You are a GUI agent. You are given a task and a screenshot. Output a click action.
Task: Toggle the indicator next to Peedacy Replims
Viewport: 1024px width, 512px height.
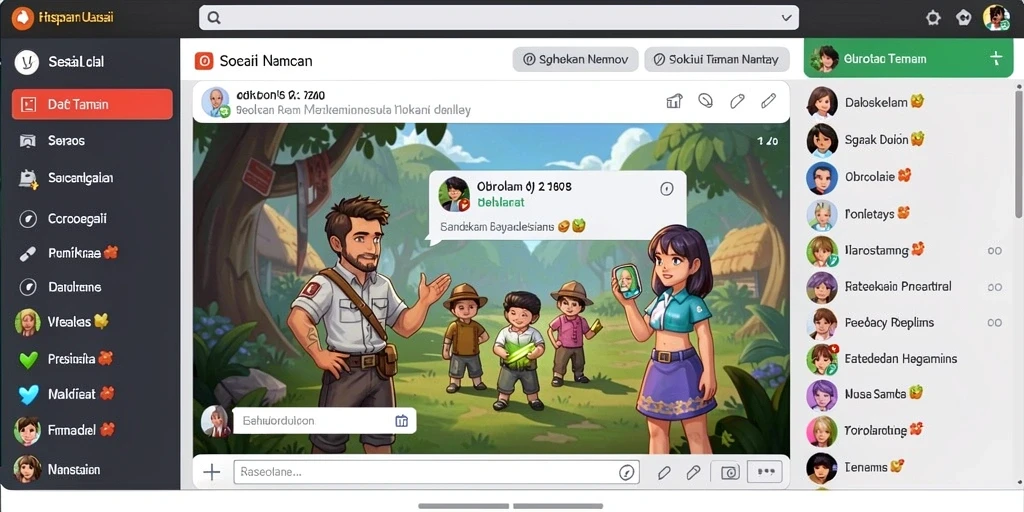[x=995, y=323]
